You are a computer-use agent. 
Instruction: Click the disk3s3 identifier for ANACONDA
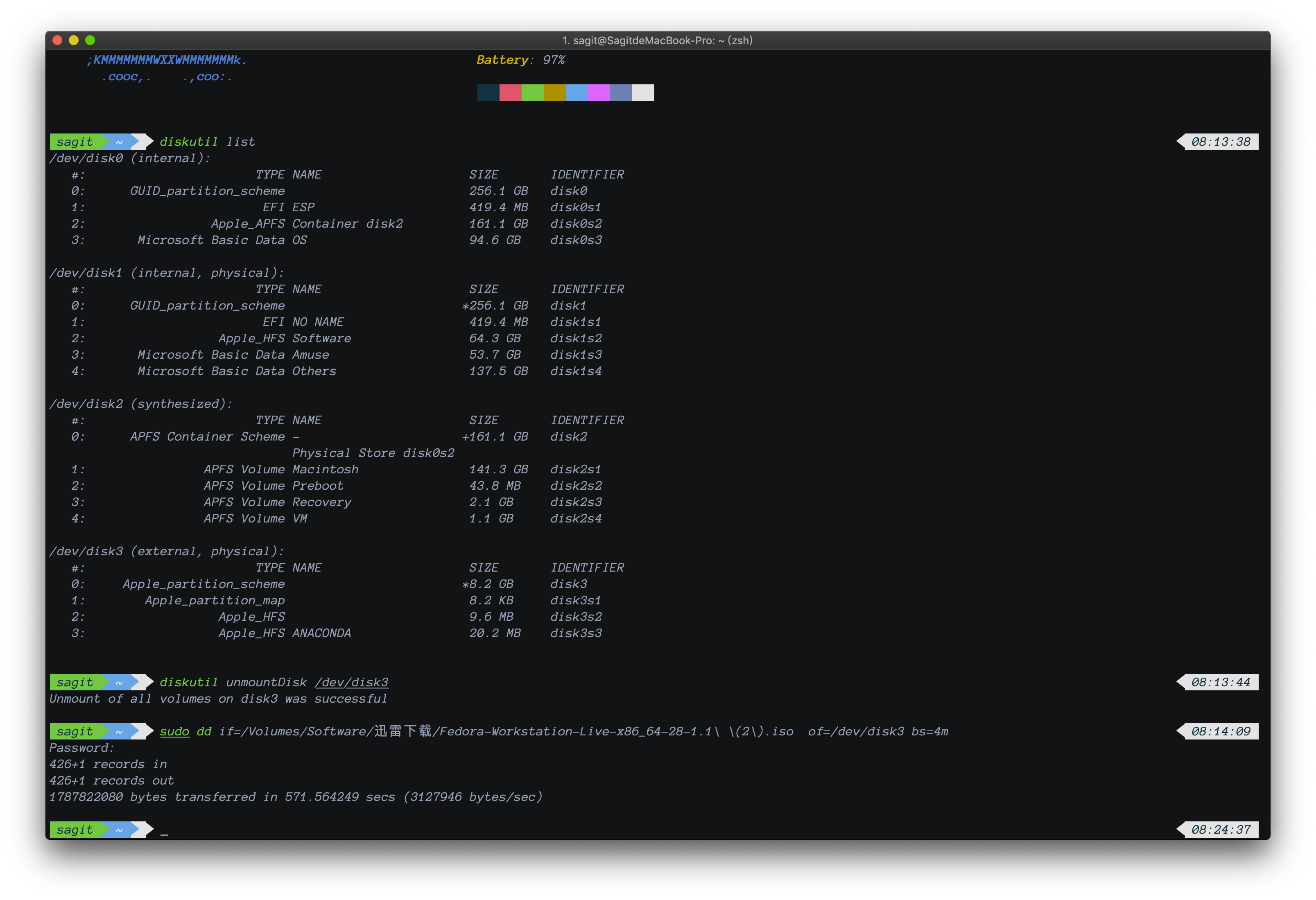576,633
